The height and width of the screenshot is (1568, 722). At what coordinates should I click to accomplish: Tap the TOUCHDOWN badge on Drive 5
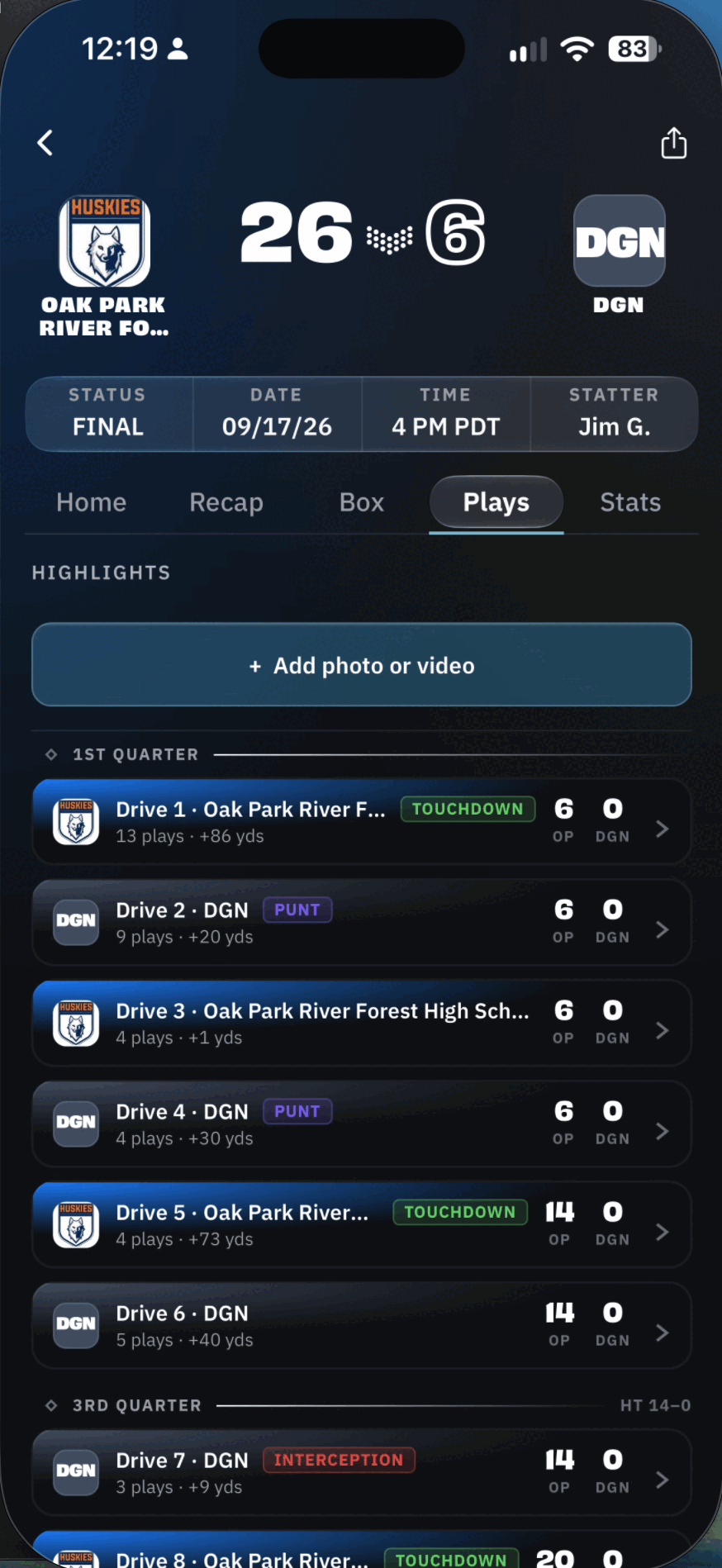[x=460, y=1212]
